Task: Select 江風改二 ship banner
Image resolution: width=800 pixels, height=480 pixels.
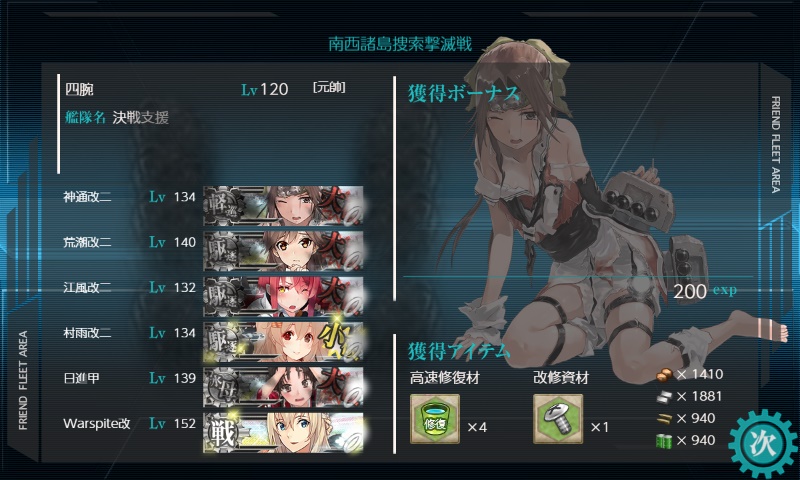Action: [x=283, y=296]
